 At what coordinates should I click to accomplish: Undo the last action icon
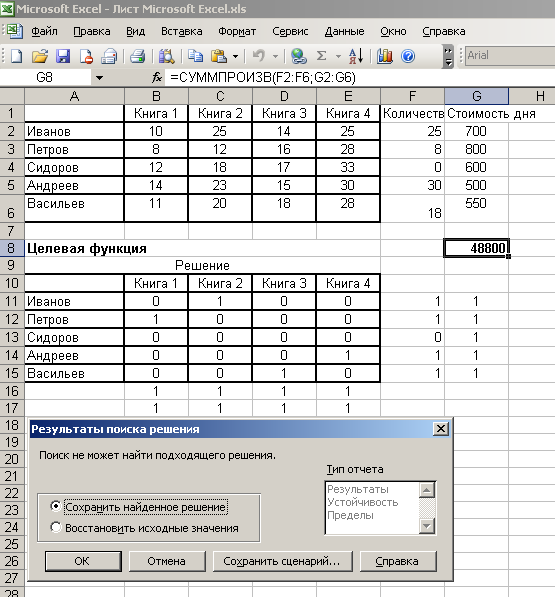tap(259, 56)
